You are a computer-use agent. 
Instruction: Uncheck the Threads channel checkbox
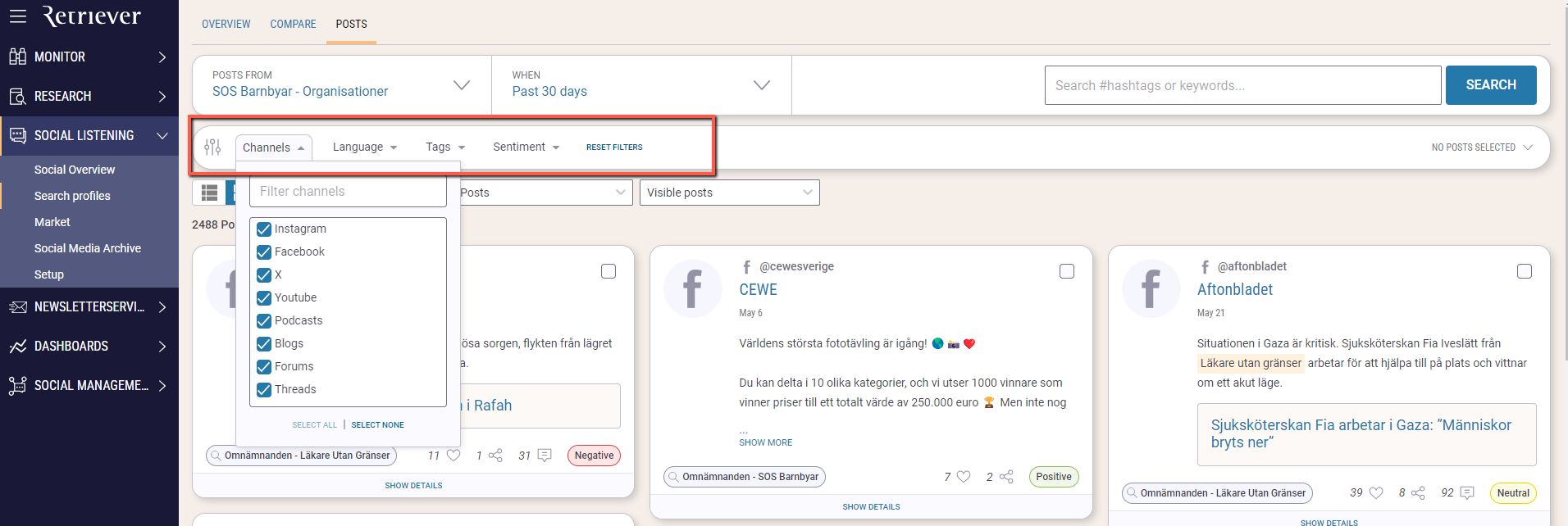(264, 389)
